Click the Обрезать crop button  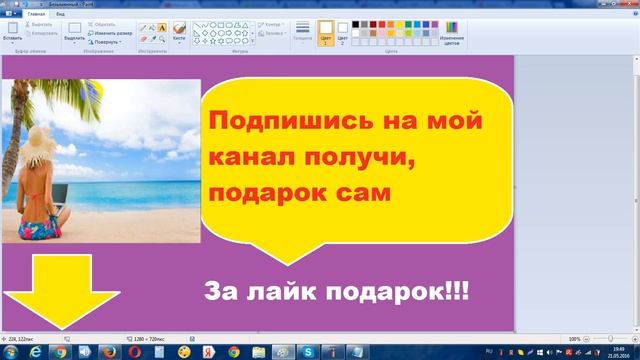pyautogui.click(x=102, y=24)
